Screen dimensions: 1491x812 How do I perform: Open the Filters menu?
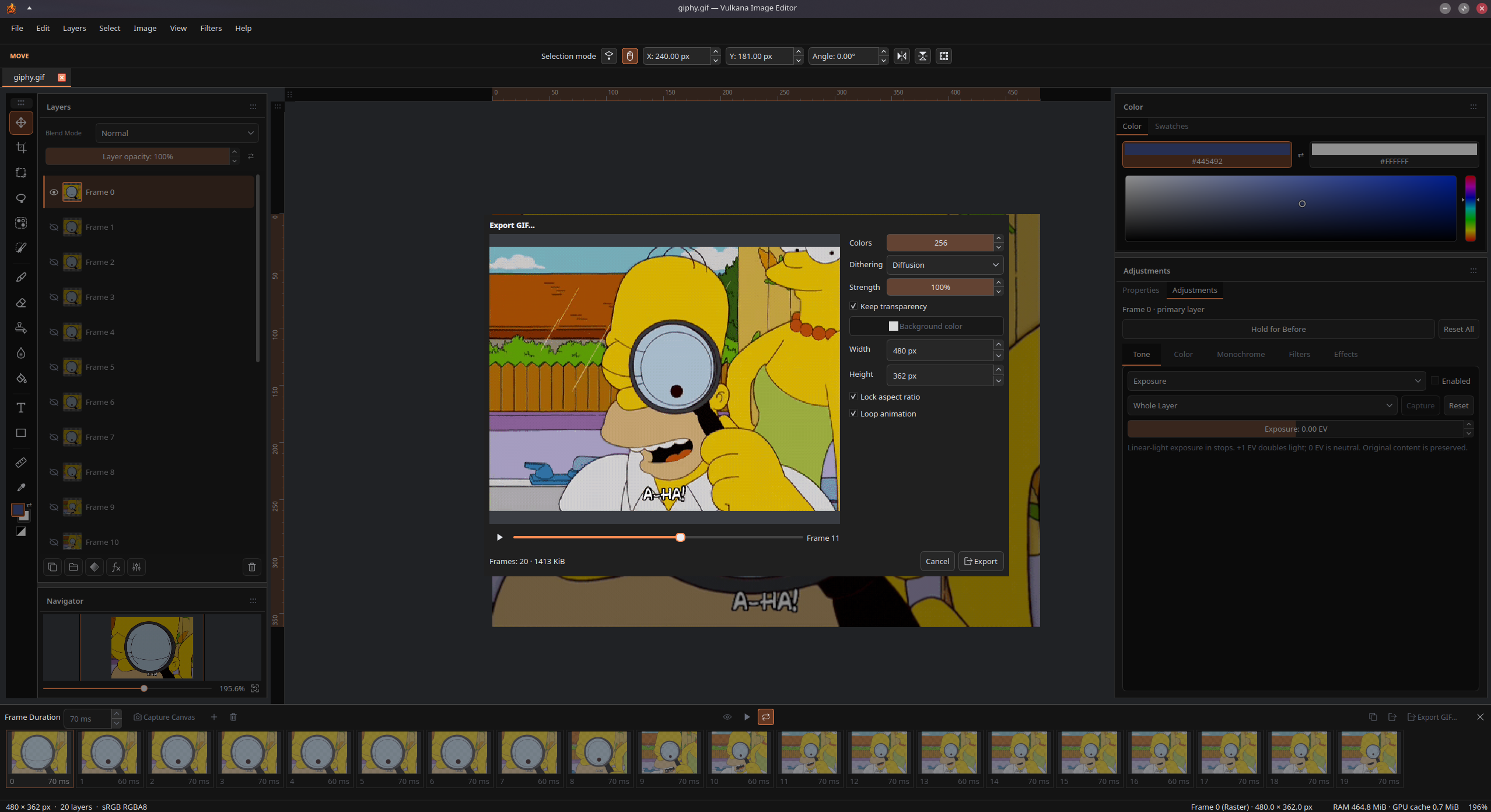click(211, 28)
